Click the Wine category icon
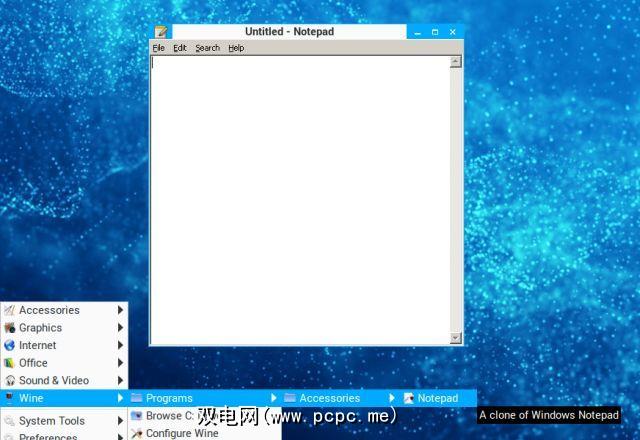The image size is (640, 440). 9,397
